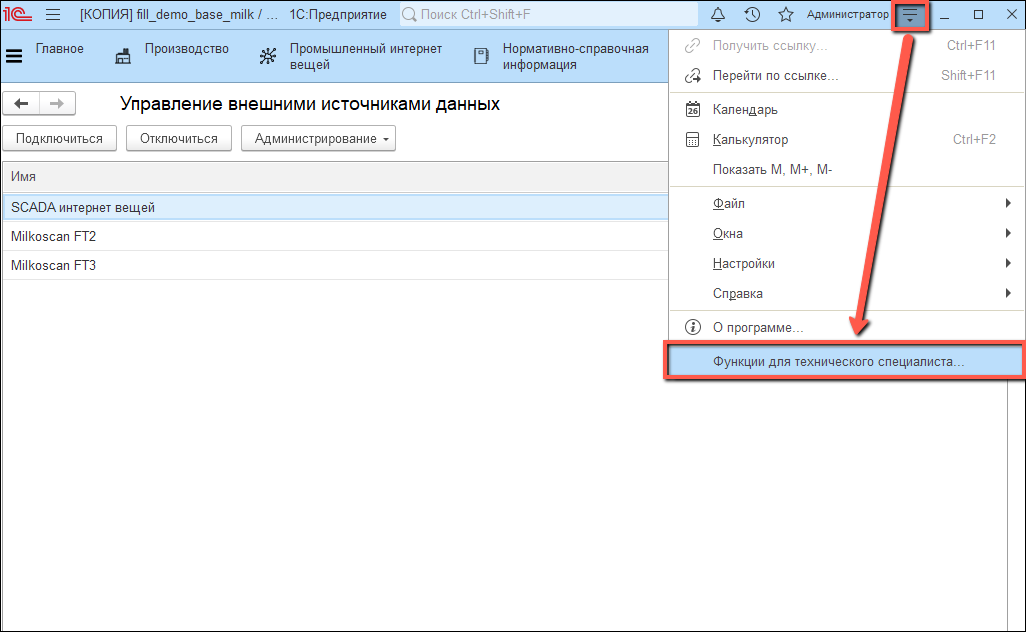
Task: Select the Milkoscan FT2 row
Action: (x=53, y=237)
